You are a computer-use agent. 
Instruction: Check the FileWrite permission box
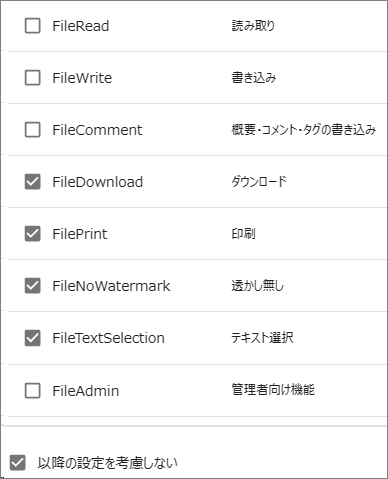33,78
